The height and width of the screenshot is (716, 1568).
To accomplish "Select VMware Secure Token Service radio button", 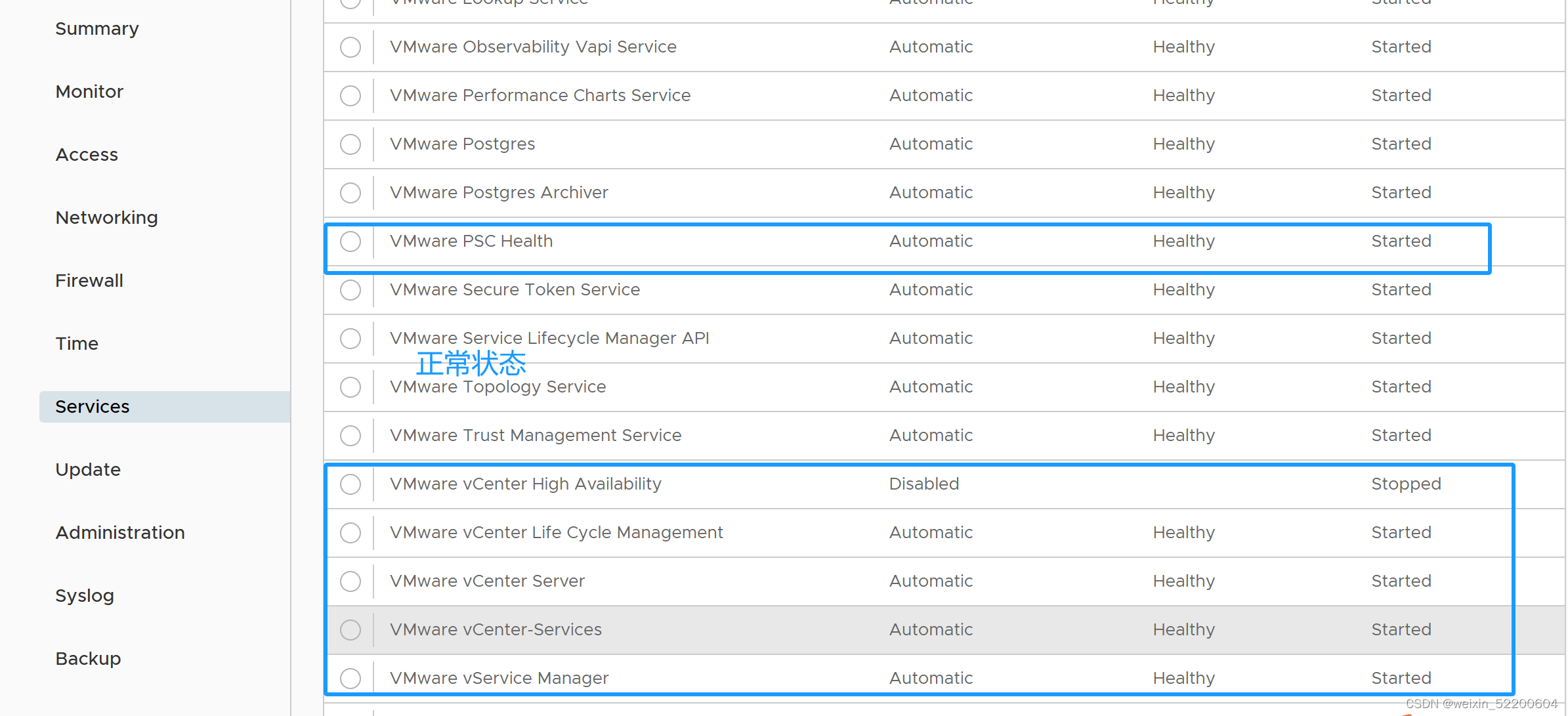I will (x=350, y=290).
